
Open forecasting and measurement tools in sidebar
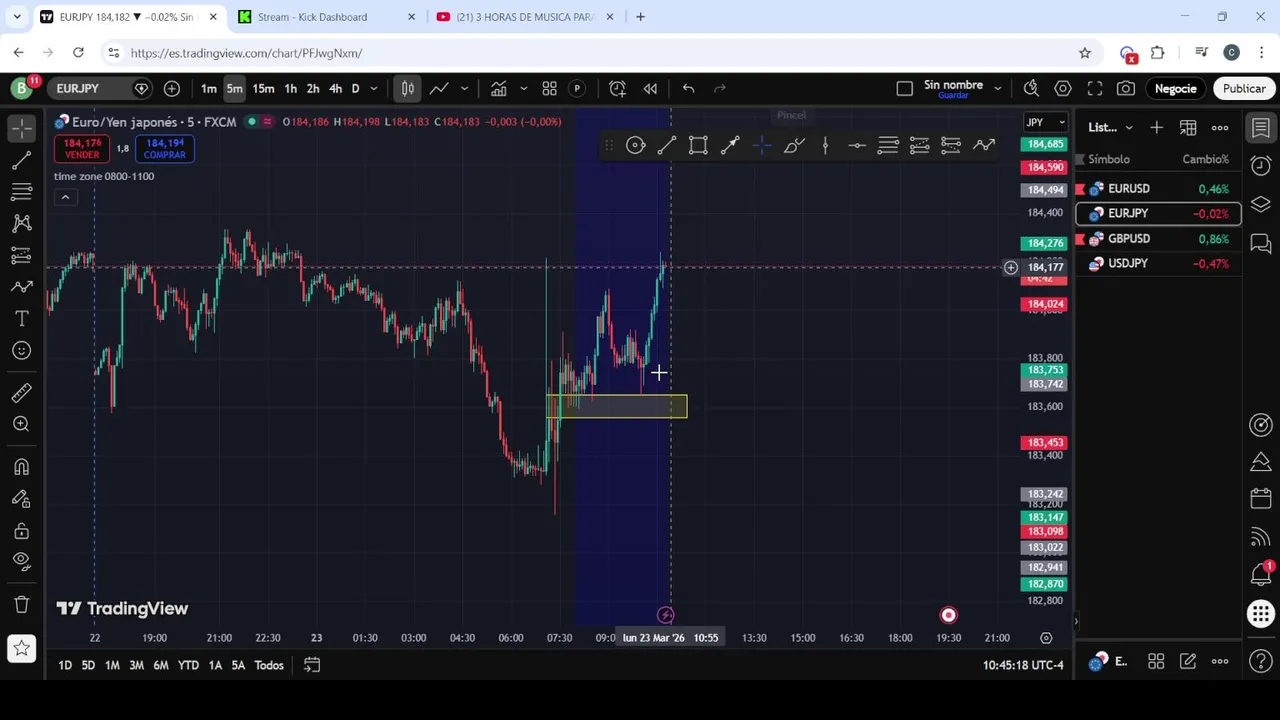(x=22, y=255)
